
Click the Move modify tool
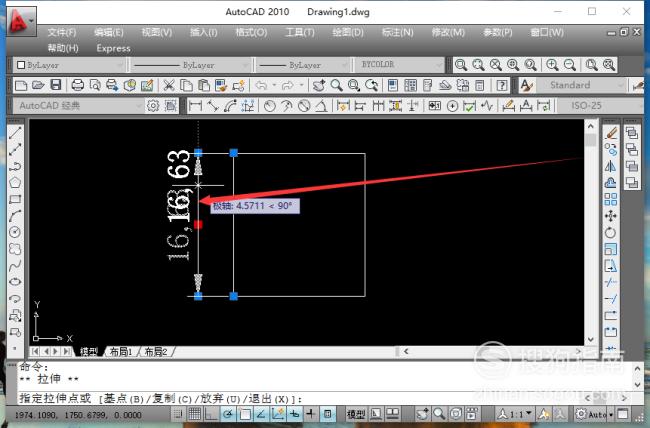tap(611, 216)
